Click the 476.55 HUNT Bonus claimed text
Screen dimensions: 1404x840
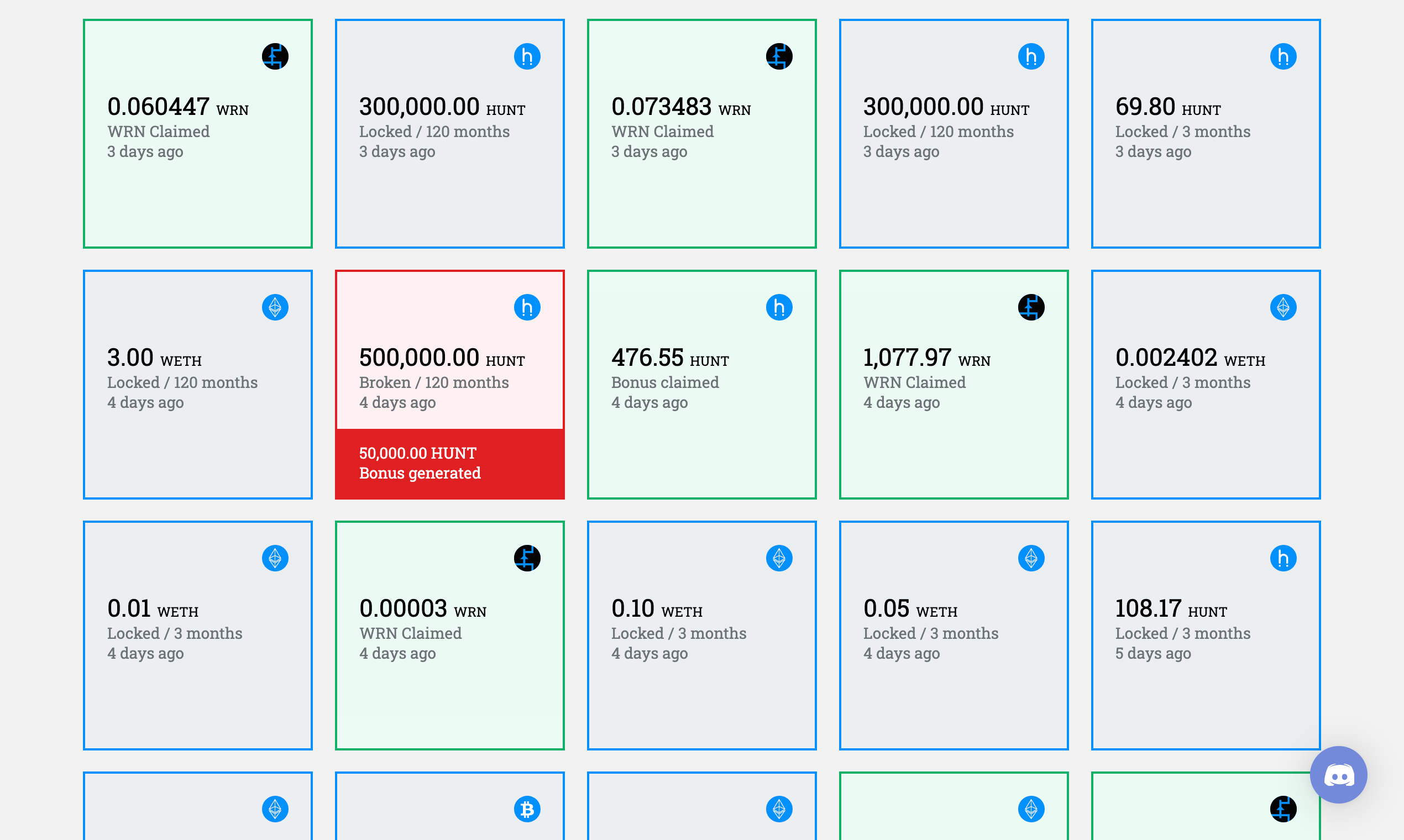click(664, 382)
